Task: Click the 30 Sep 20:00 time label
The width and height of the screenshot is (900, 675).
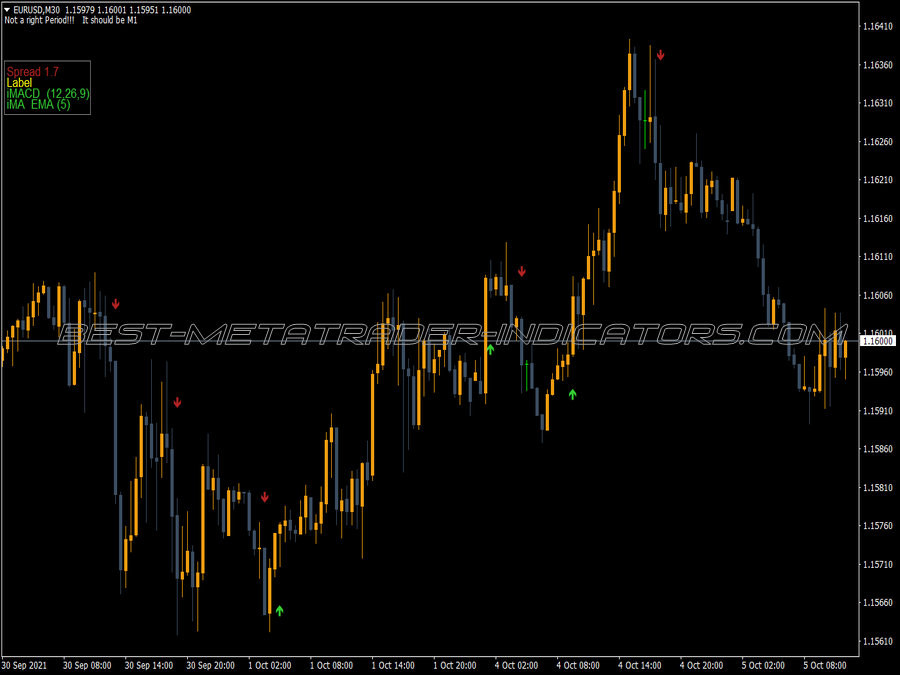Action: [211, 665]
